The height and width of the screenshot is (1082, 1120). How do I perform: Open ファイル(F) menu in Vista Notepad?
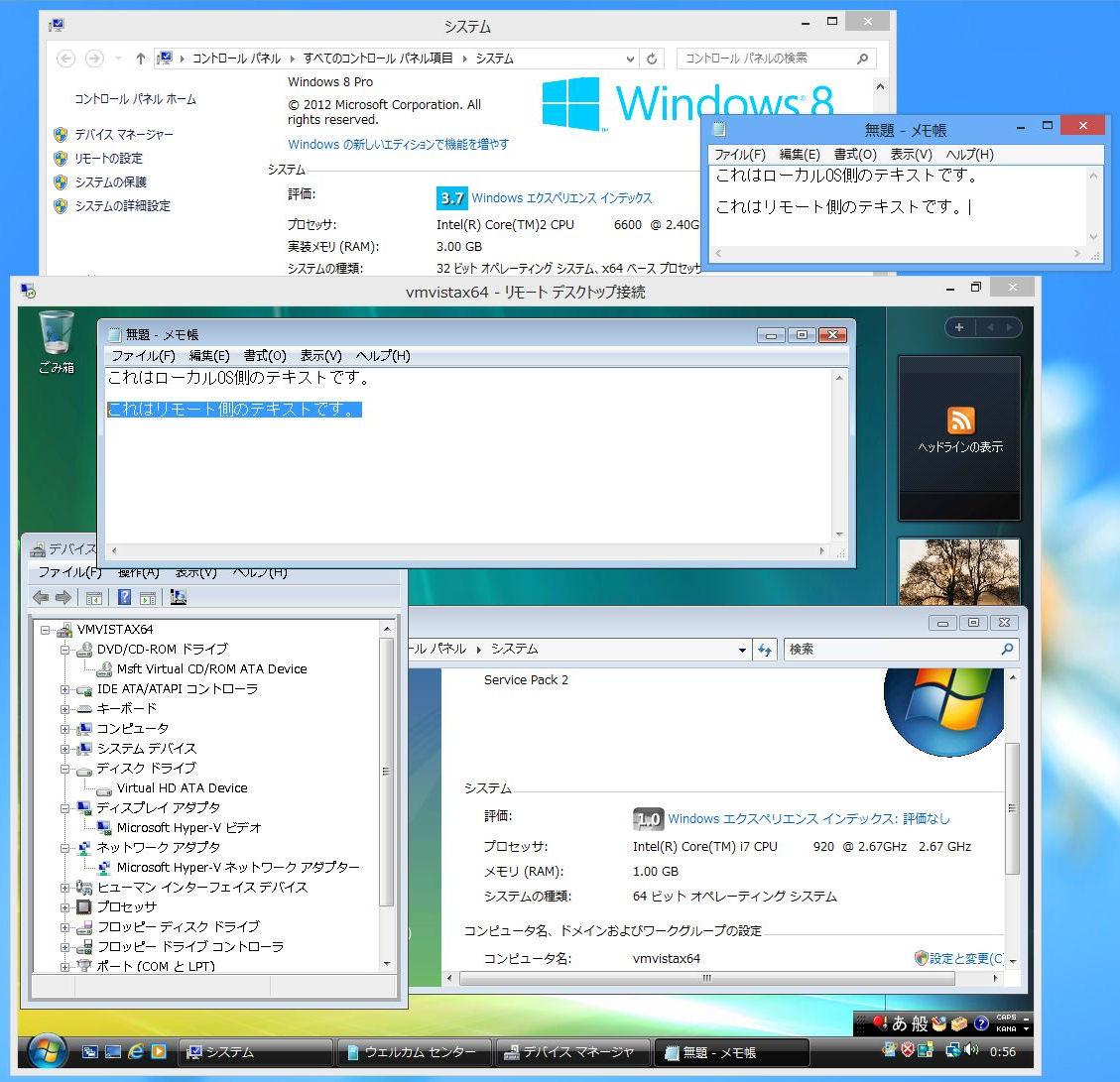(143, 356)
